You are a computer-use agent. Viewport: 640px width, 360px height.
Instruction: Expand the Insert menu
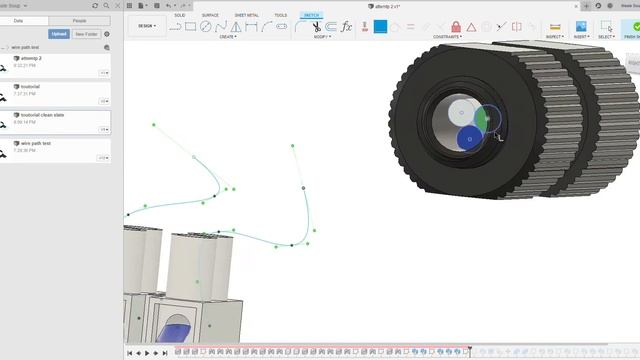pos(581,37)
